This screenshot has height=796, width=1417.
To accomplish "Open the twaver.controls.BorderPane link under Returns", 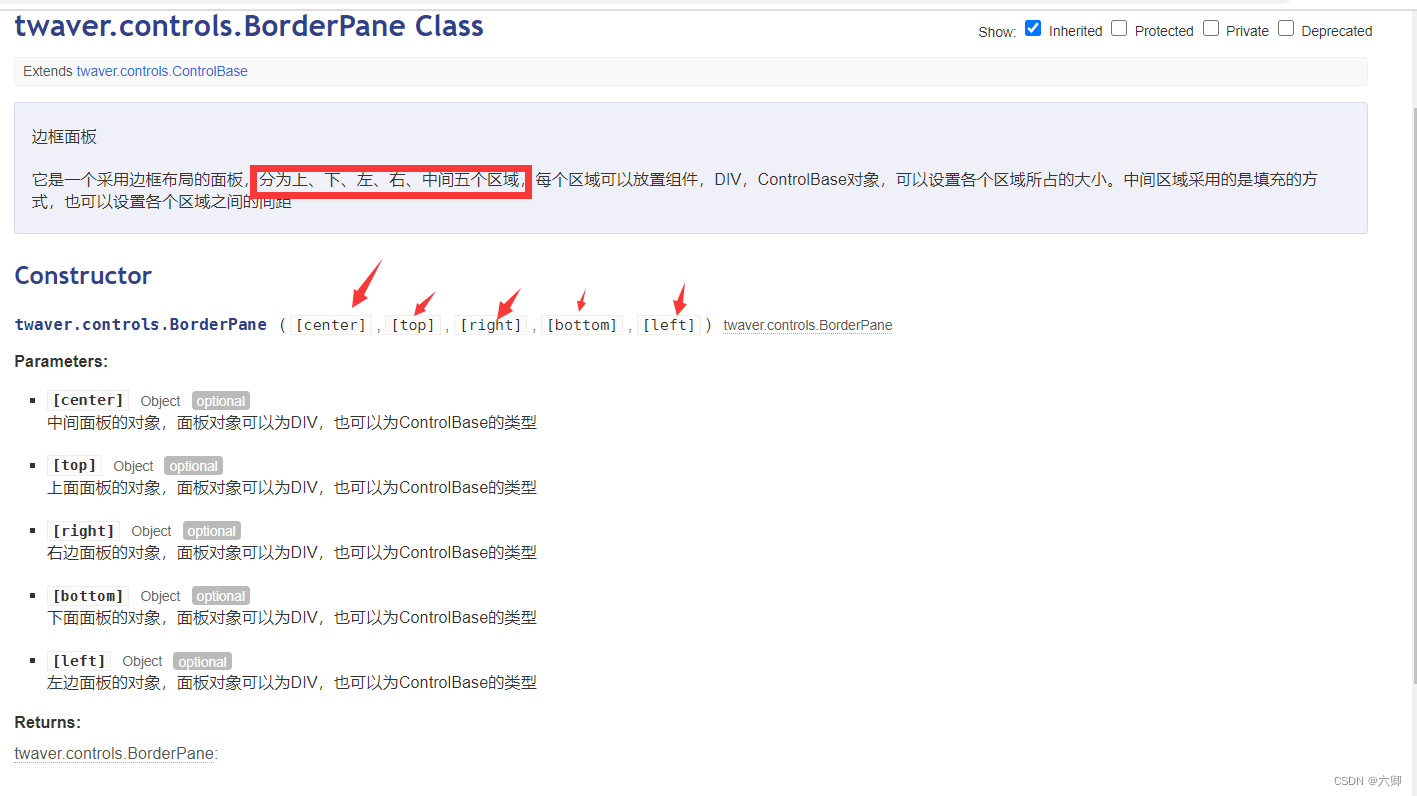I will point(114,754).
